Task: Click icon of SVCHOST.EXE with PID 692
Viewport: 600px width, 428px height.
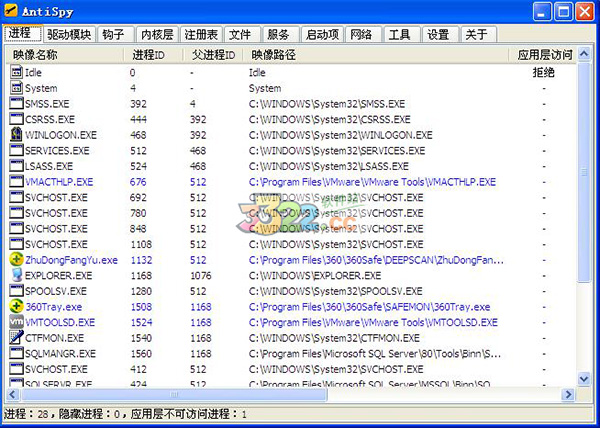Action: coord(16,197)
